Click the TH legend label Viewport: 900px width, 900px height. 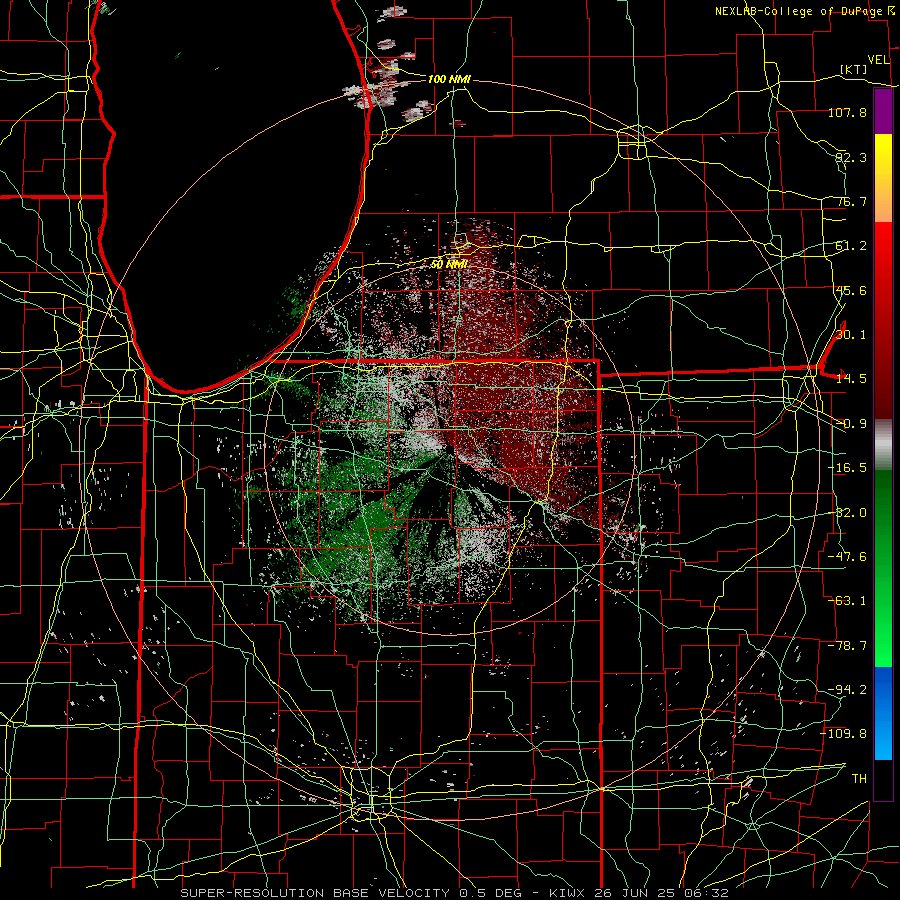click(x=859, y=779)
